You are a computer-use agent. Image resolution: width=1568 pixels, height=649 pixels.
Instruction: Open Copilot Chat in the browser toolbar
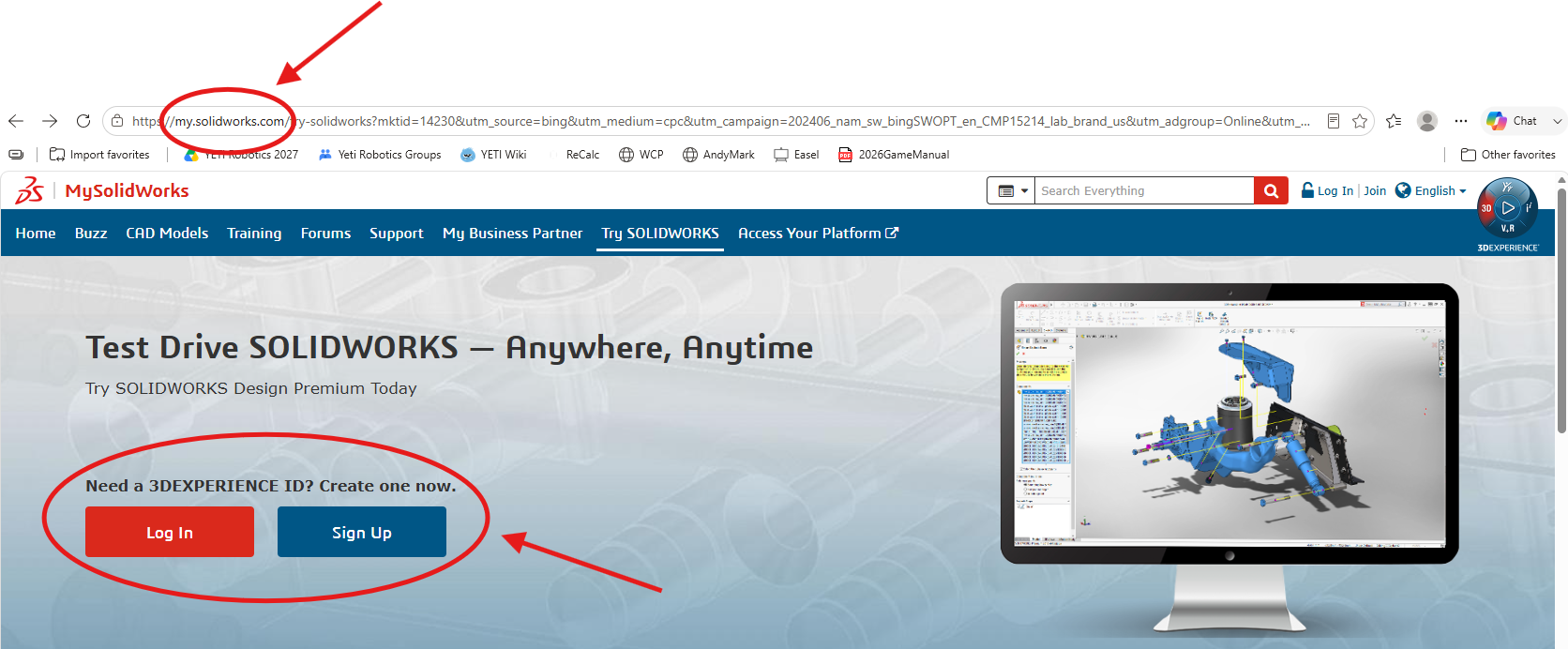1512,121
